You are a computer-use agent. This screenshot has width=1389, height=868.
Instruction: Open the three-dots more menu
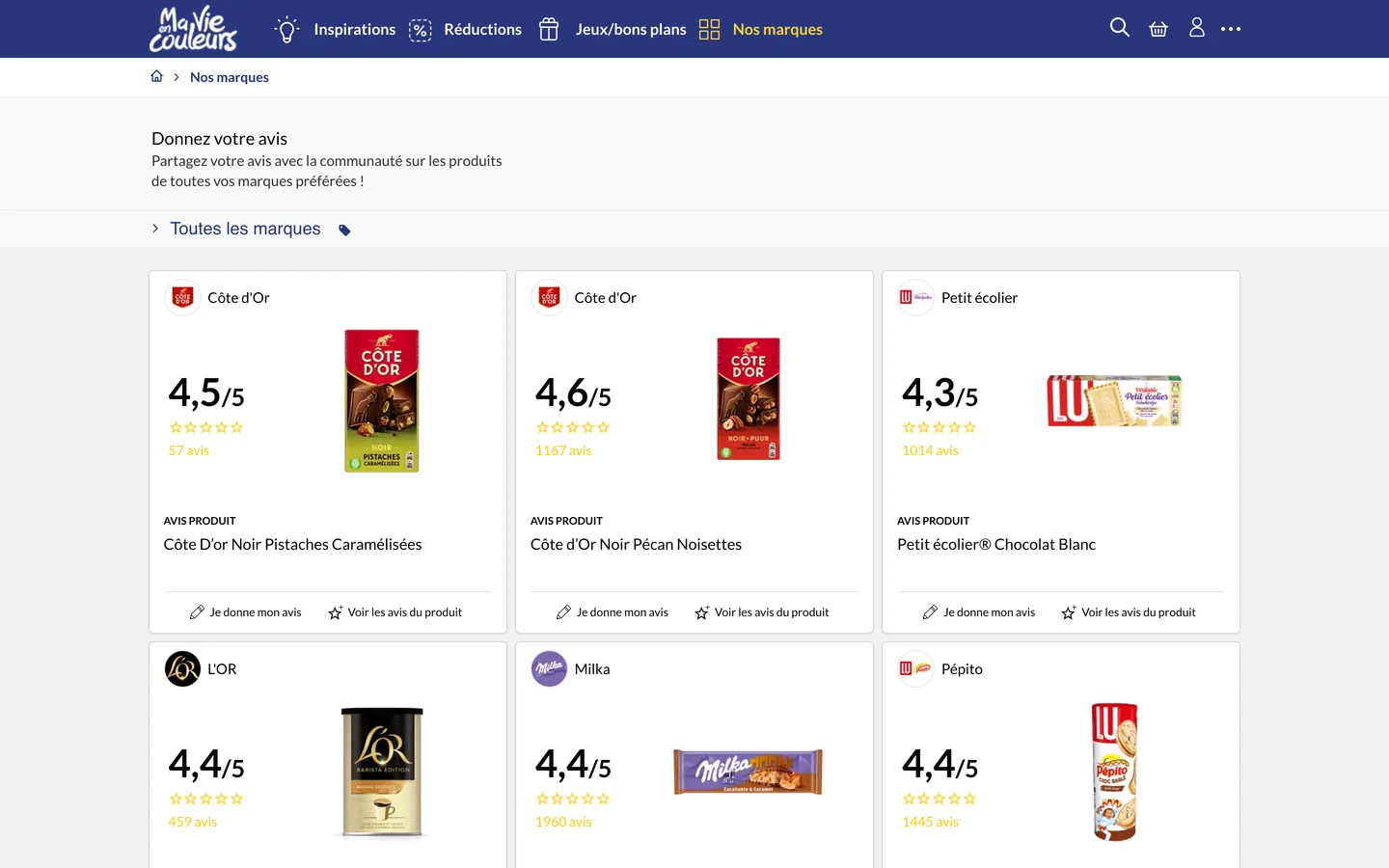tap(1231, 29)
